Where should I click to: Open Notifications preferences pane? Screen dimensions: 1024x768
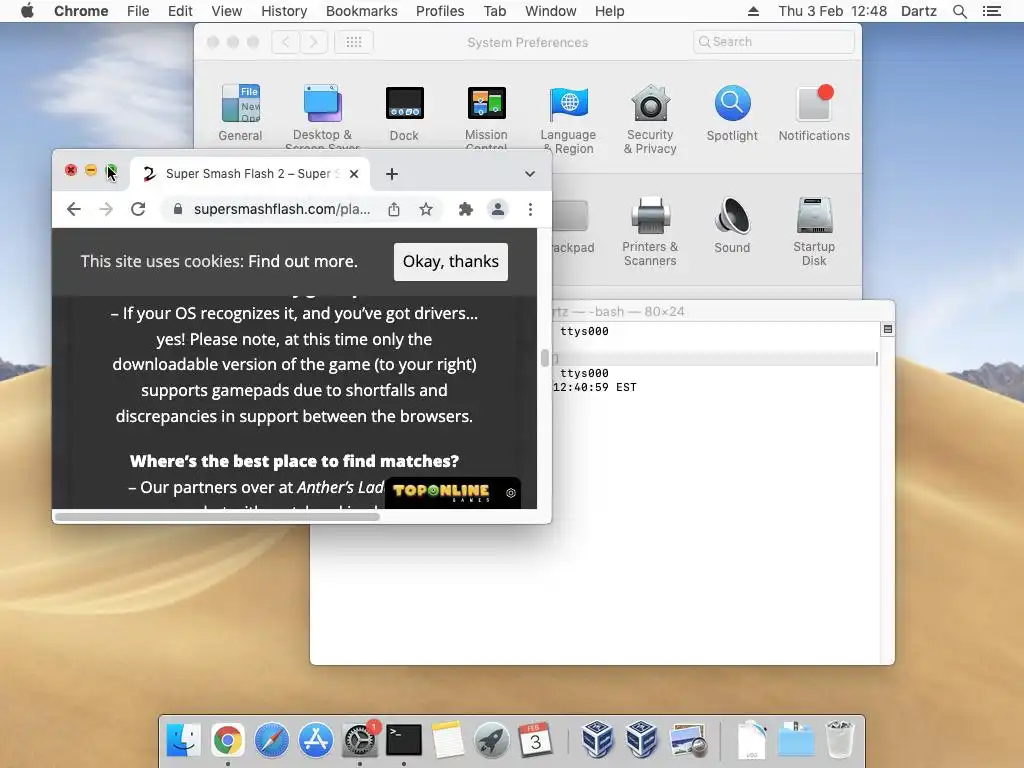tap(814, 112)
